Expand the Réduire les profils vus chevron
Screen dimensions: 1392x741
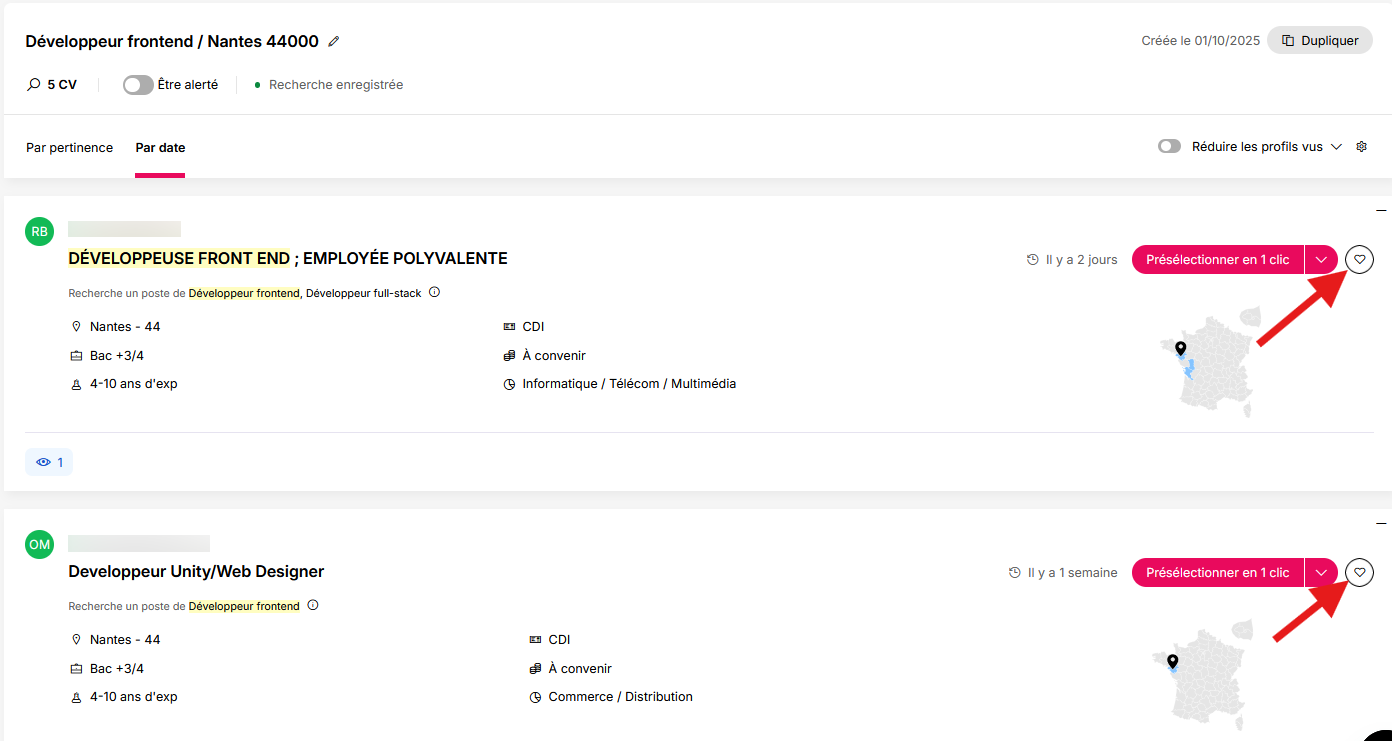click(1337, 147)
